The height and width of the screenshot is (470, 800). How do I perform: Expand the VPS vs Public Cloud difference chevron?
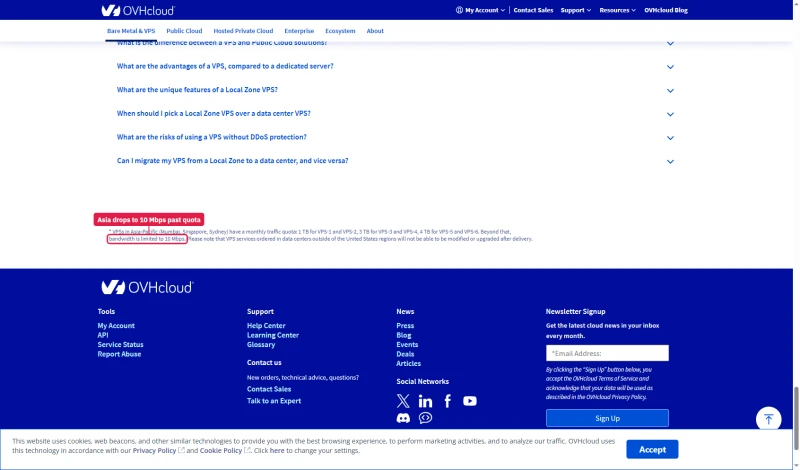click(670, 44)
